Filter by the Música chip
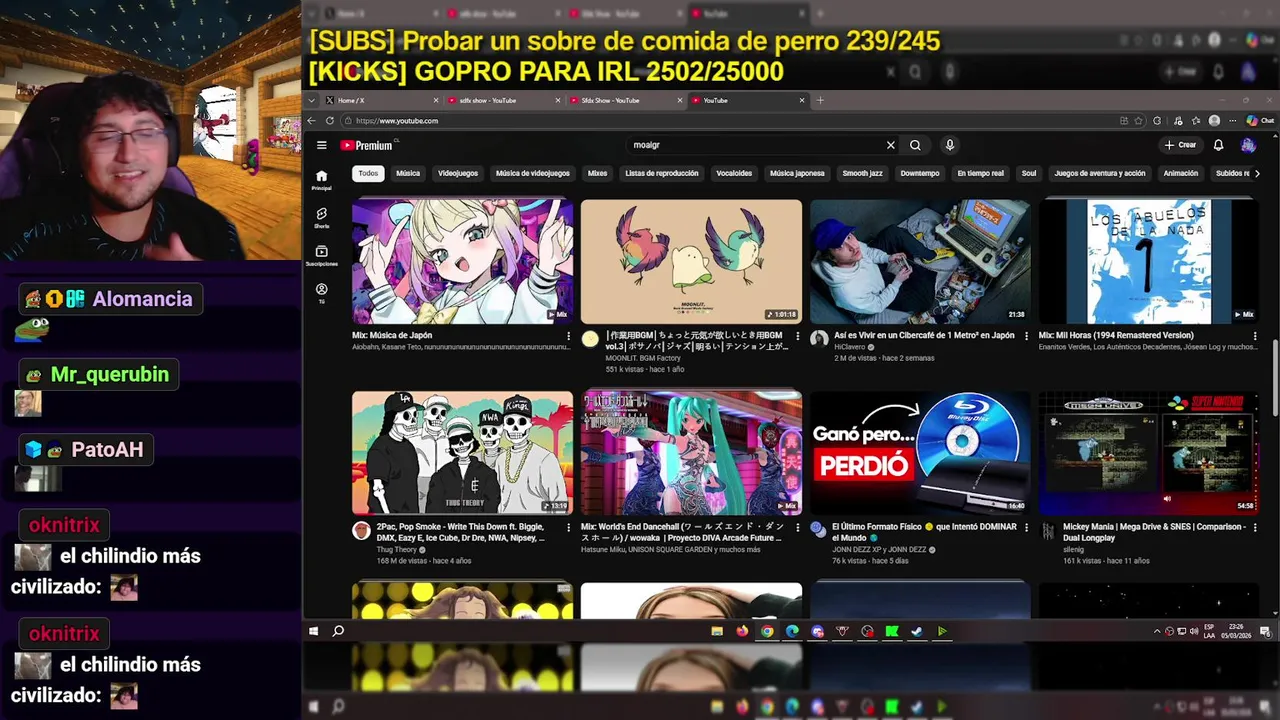 coord(408,173)
